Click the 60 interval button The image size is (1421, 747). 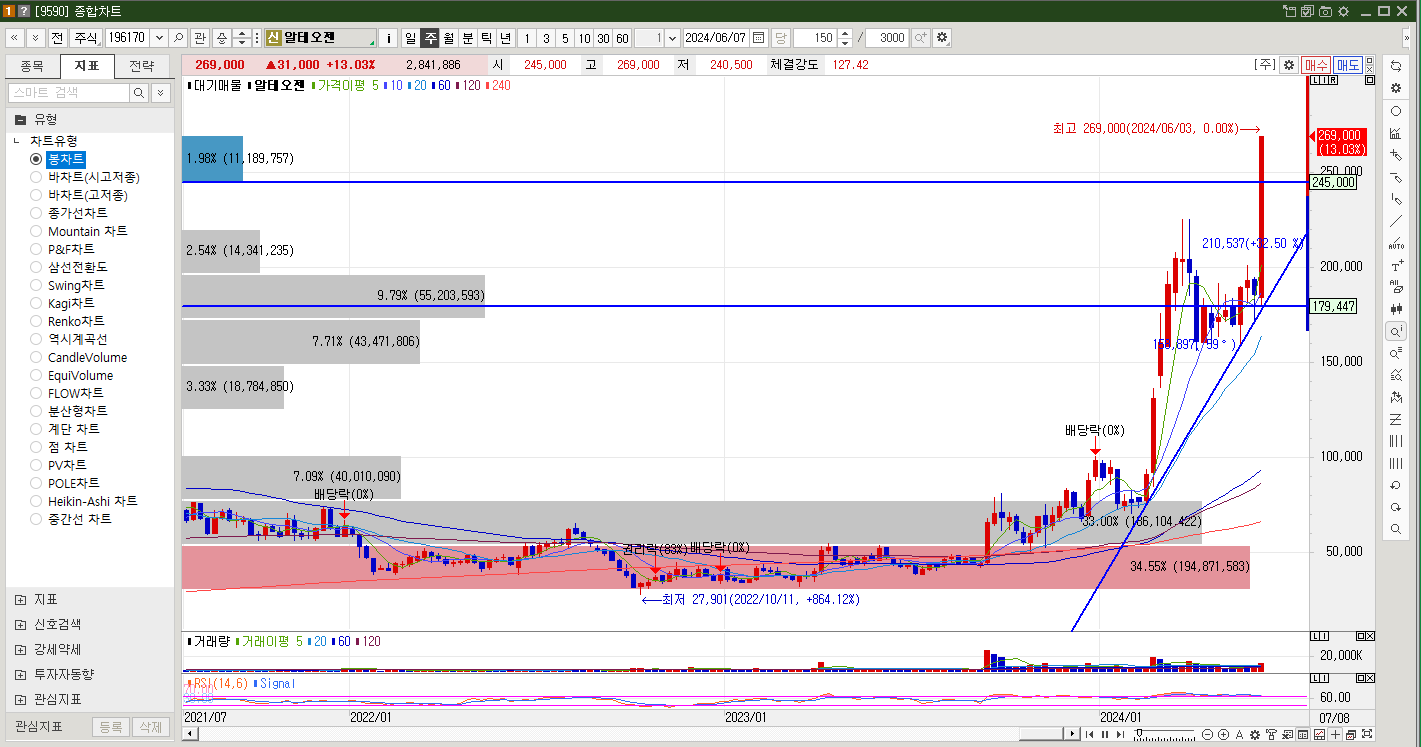point(622,38)
